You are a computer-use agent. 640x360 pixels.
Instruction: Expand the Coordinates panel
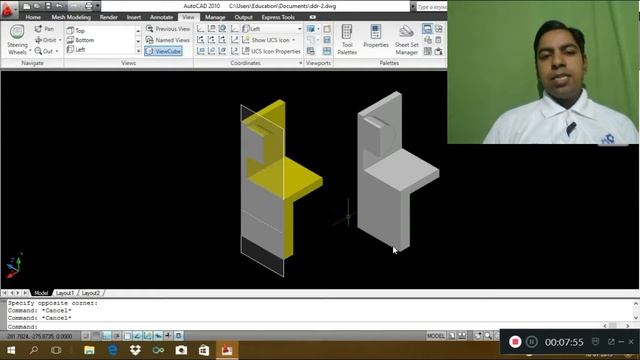click(x=300, y=63)
